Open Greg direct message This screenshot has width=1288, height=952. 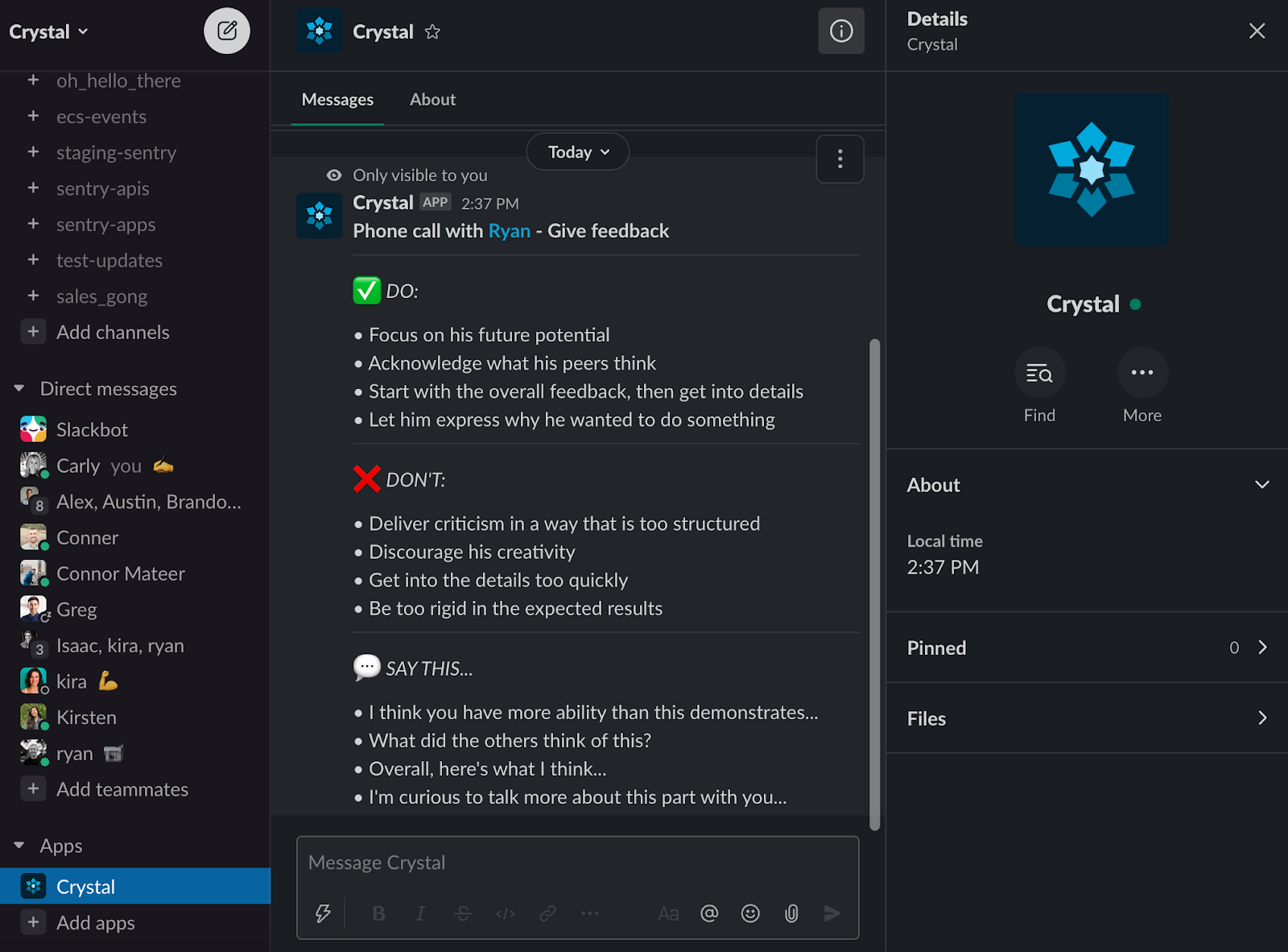tap(134, 610)
